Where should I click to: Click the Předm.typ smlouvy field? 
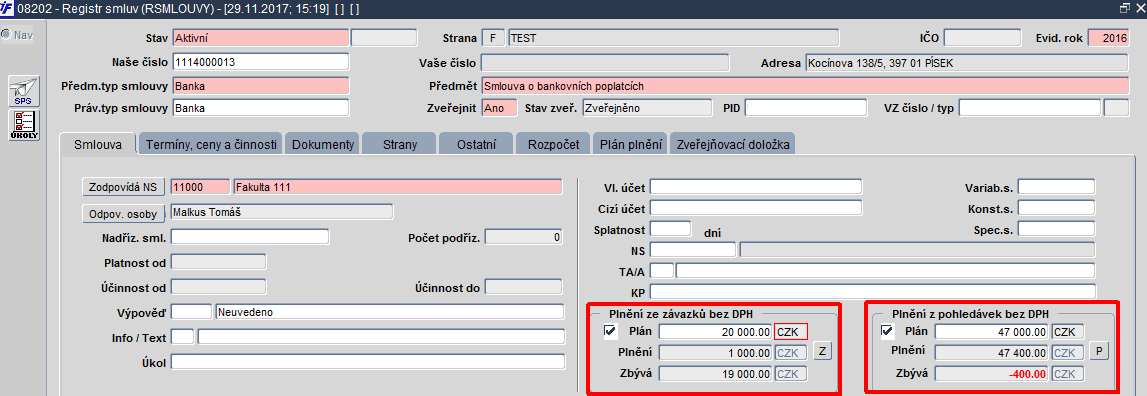coord(260,86)
